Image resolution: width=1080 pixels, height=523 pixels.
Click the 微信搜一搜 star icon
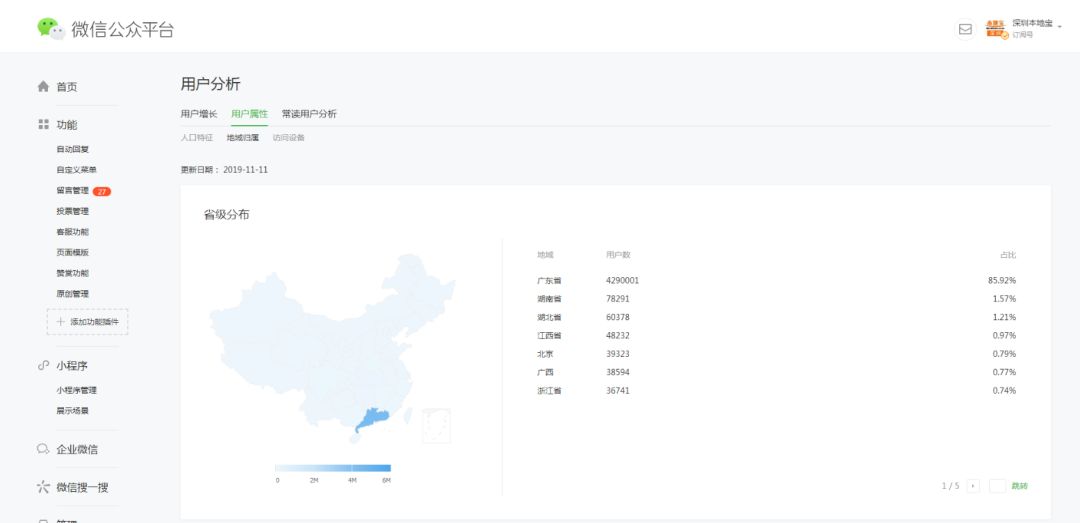tap(43, 487)
